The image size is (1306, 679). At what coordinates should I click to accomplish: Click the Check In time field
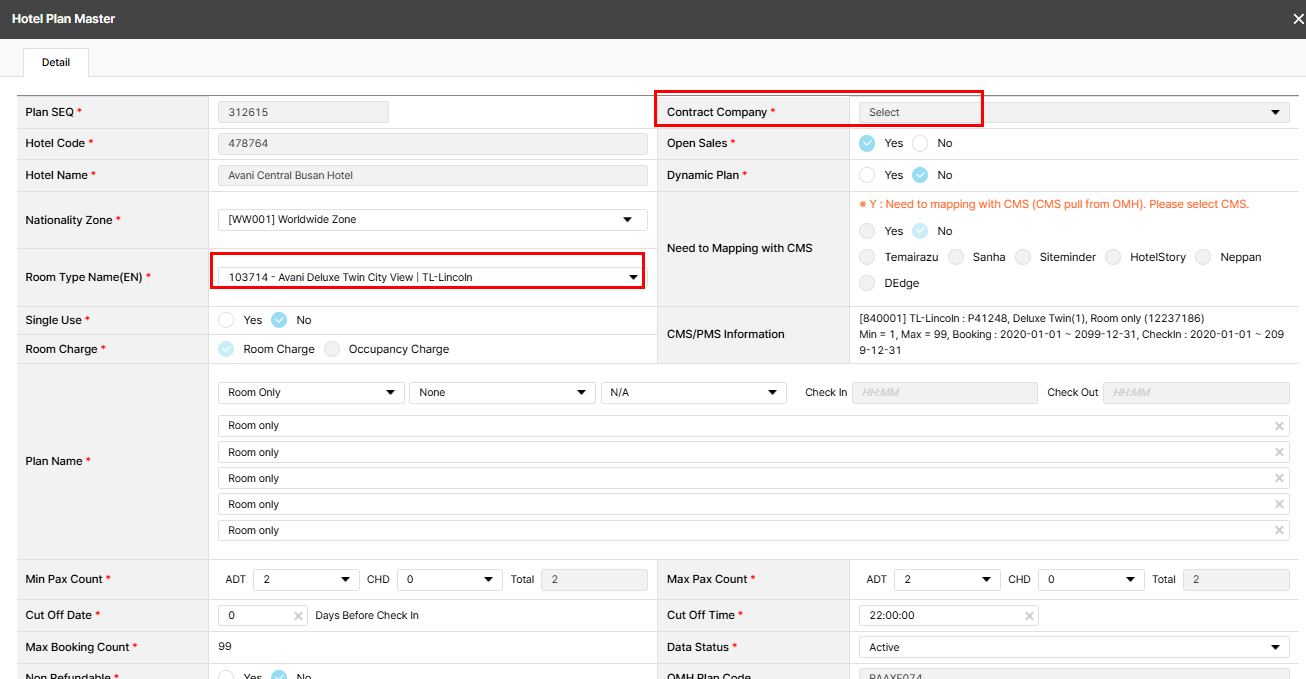pyautogui.click(x=944, y=393)
